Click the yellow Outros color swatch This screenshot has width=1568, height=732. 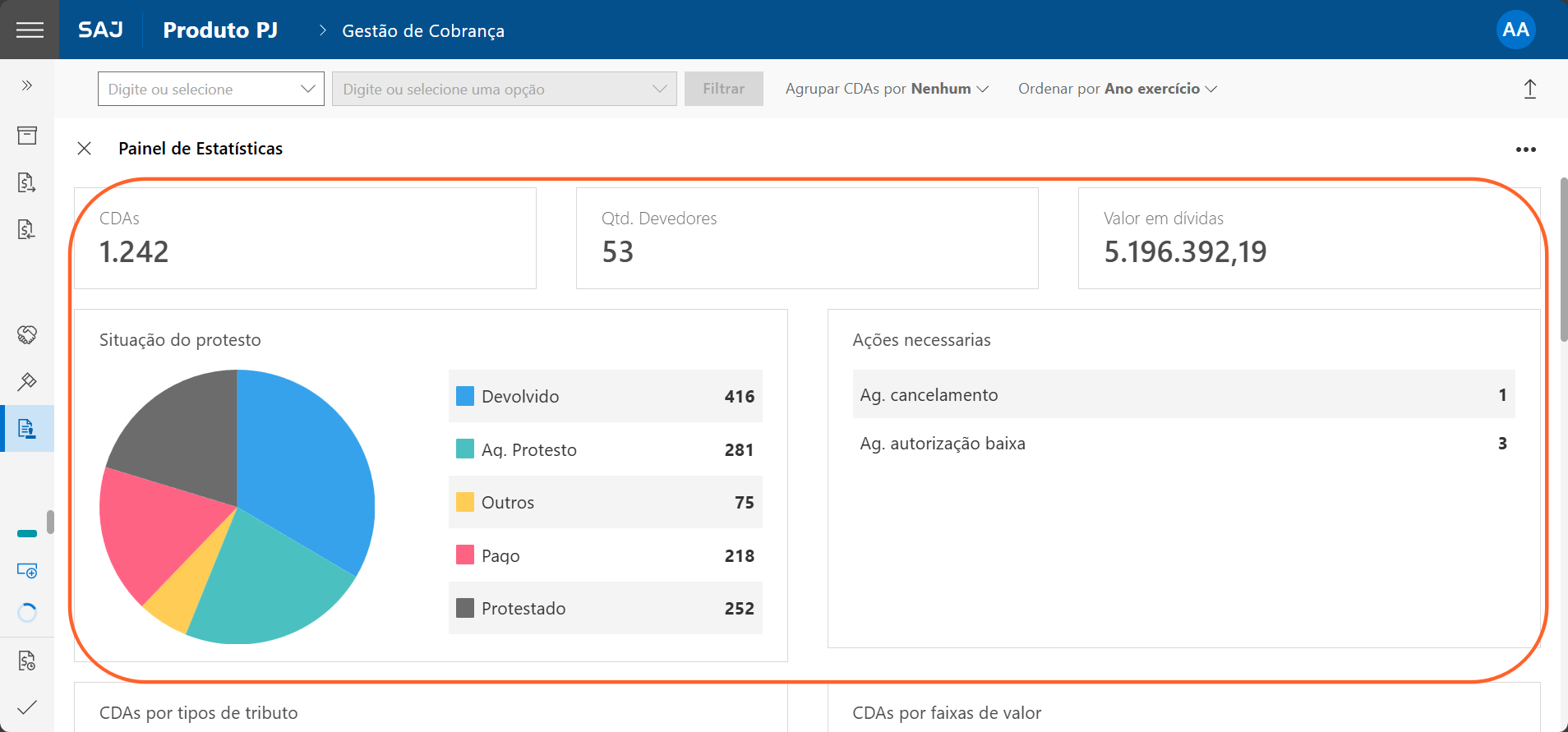(x=465, y=502)
